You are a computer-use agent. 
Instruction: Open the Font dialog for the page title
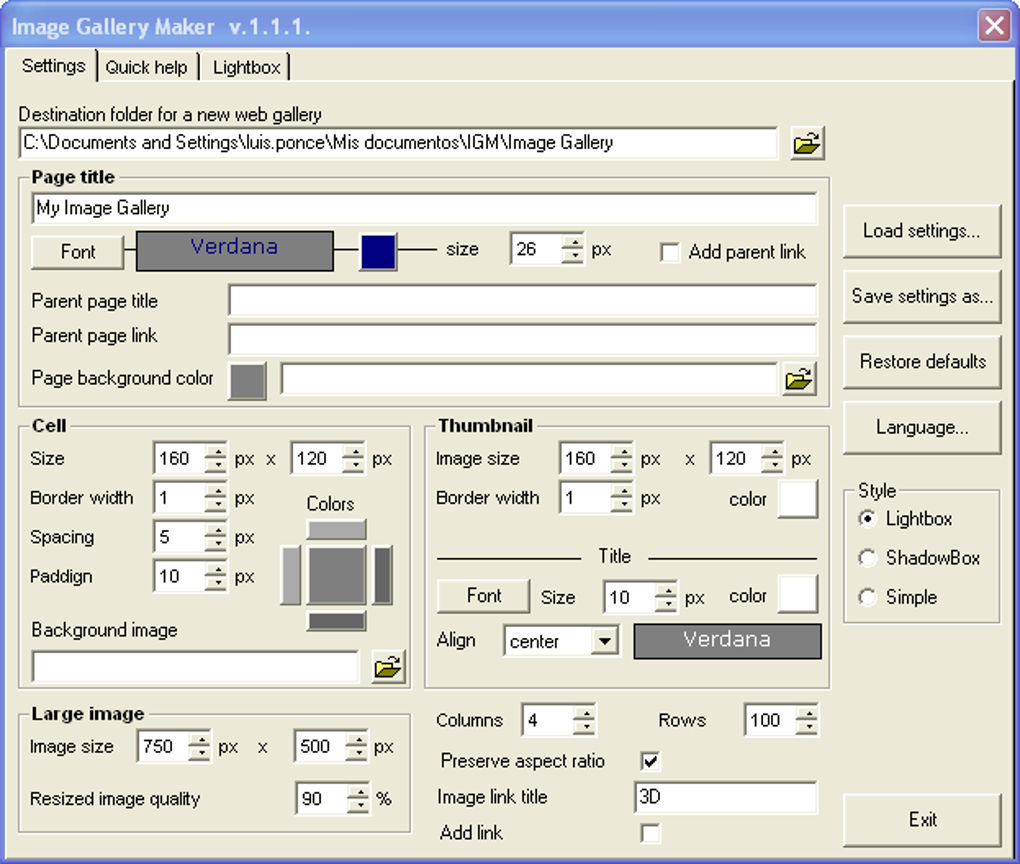(76, 252)
